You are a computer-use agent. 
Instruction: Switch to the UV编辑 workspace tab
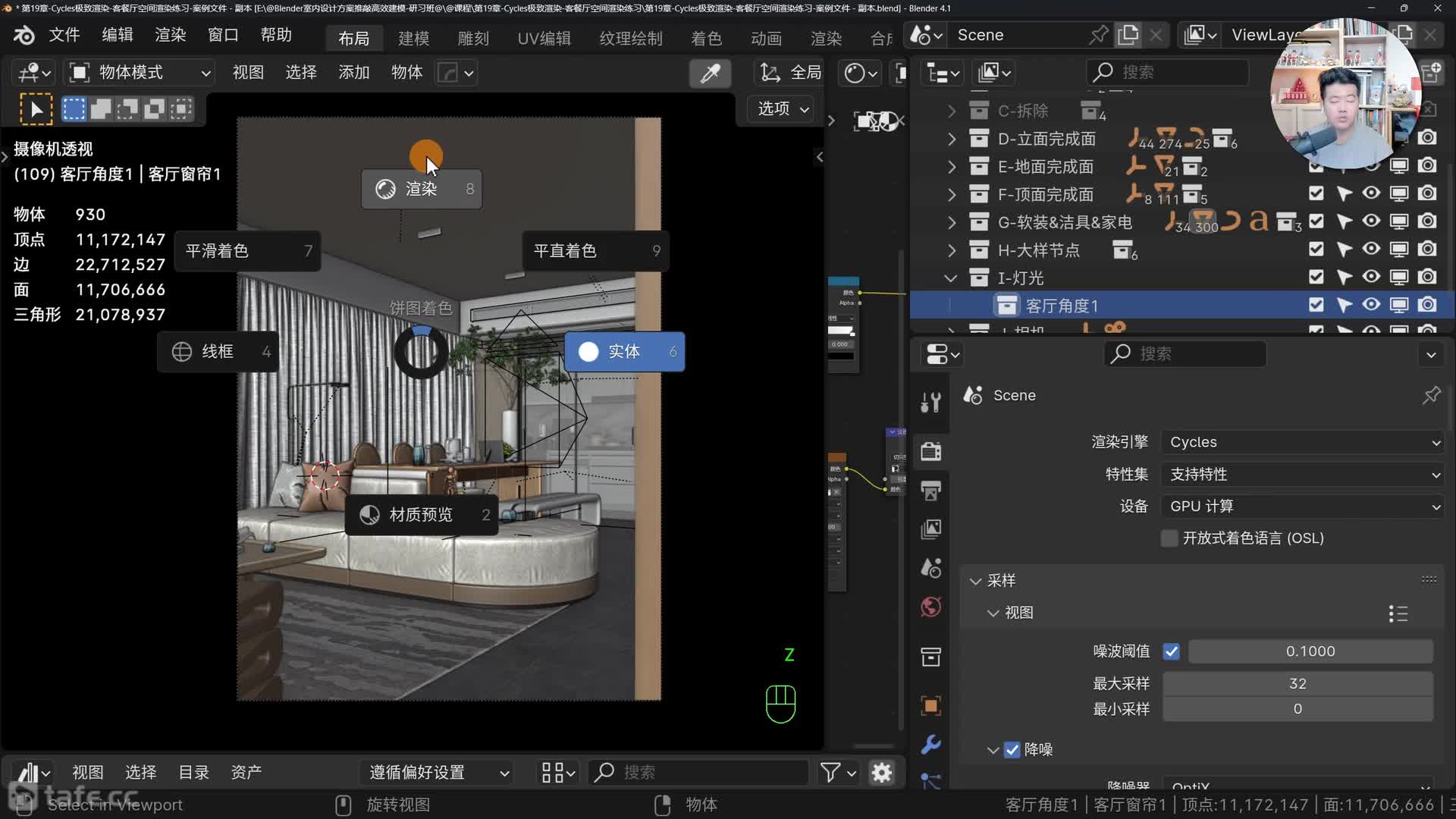(544, 38)
